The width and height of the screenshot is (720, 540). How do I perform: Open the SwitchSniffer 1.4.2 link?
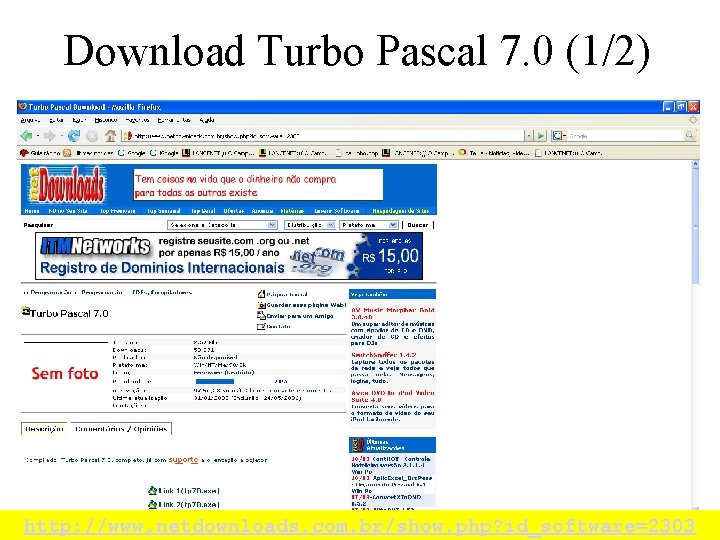click(x=383, y=355)
